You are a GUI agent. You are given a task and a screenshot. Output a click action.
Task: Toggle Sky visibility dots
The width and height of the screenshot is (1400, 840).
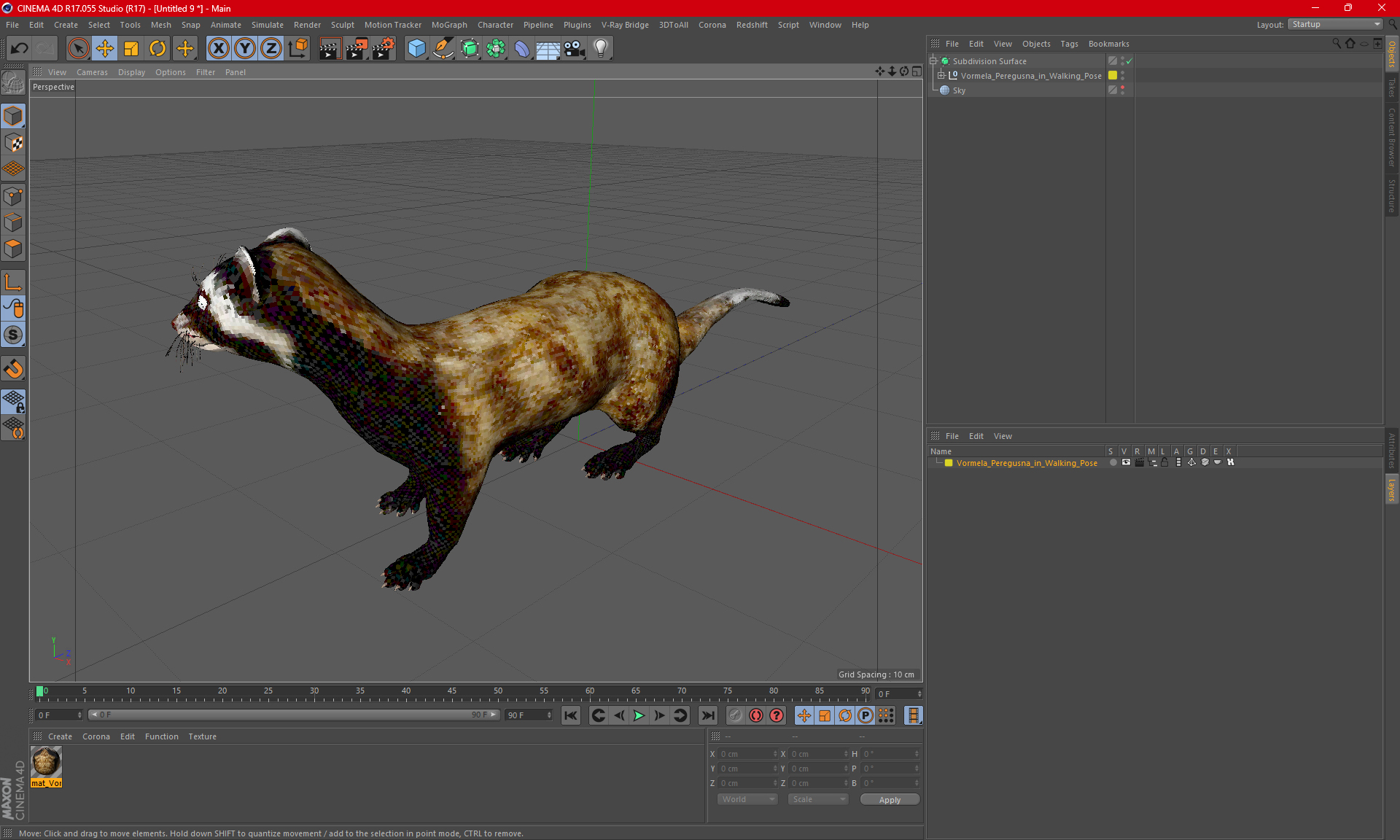pyautogui.click(x=1123, y=90)
